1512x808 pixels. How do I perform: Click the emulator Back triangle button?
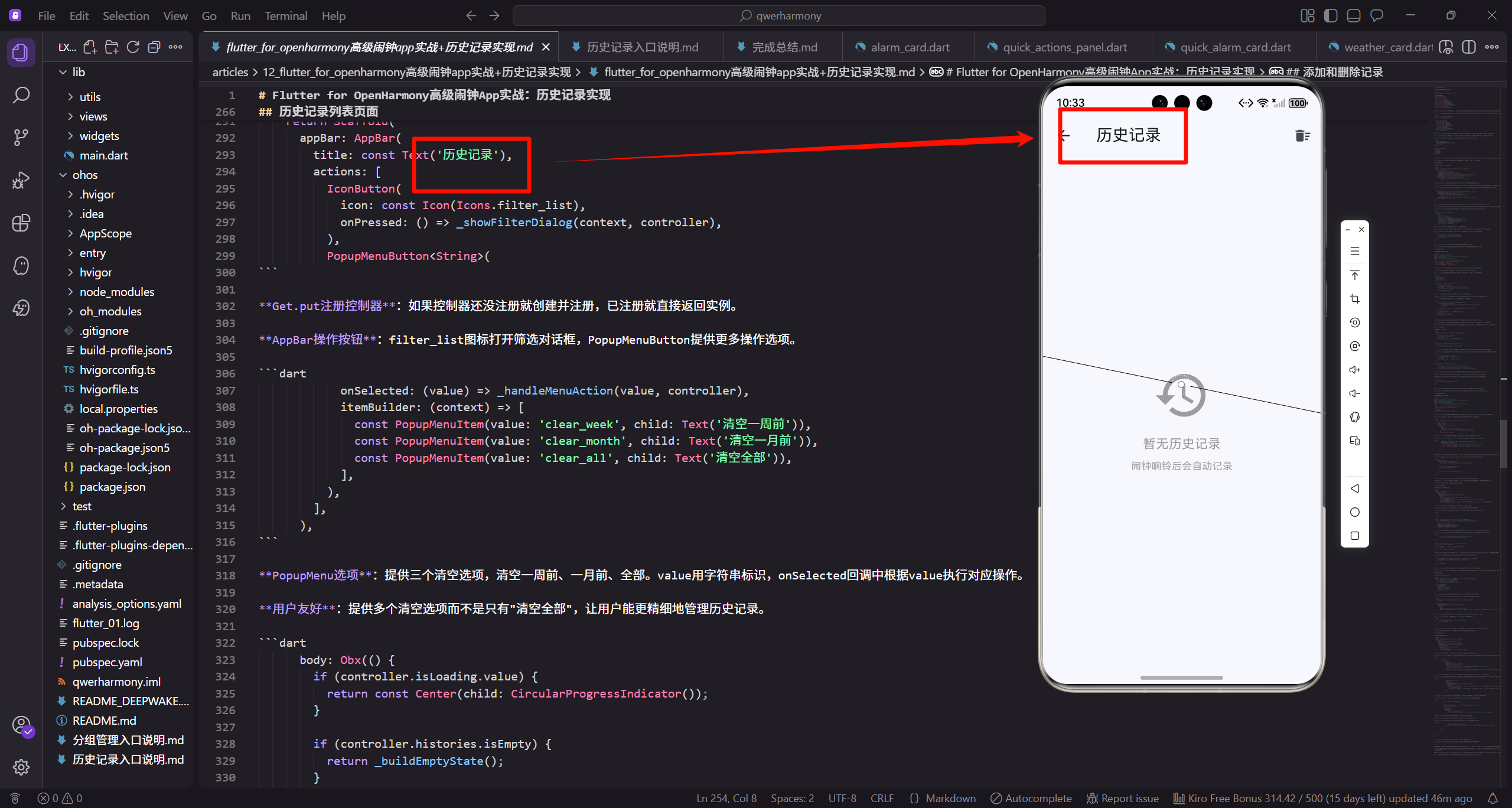tap(1355, 488)
